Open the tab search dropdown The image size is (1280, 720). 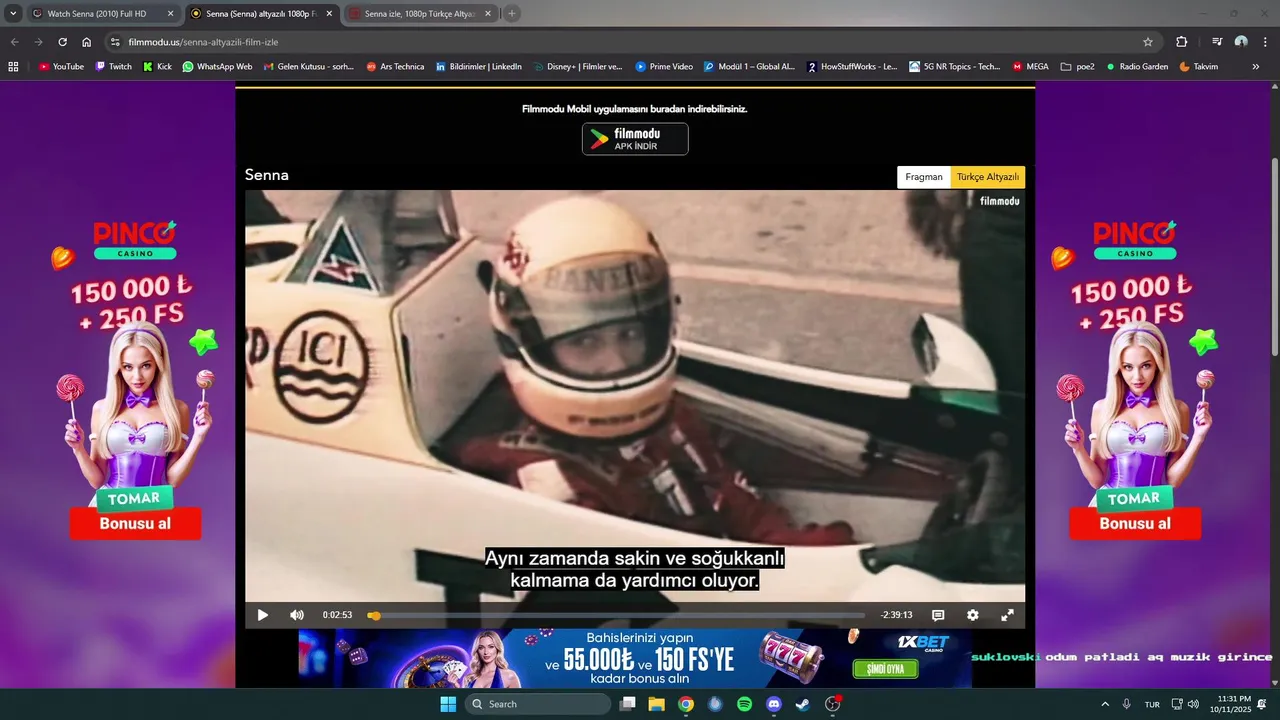coord(13,14)
